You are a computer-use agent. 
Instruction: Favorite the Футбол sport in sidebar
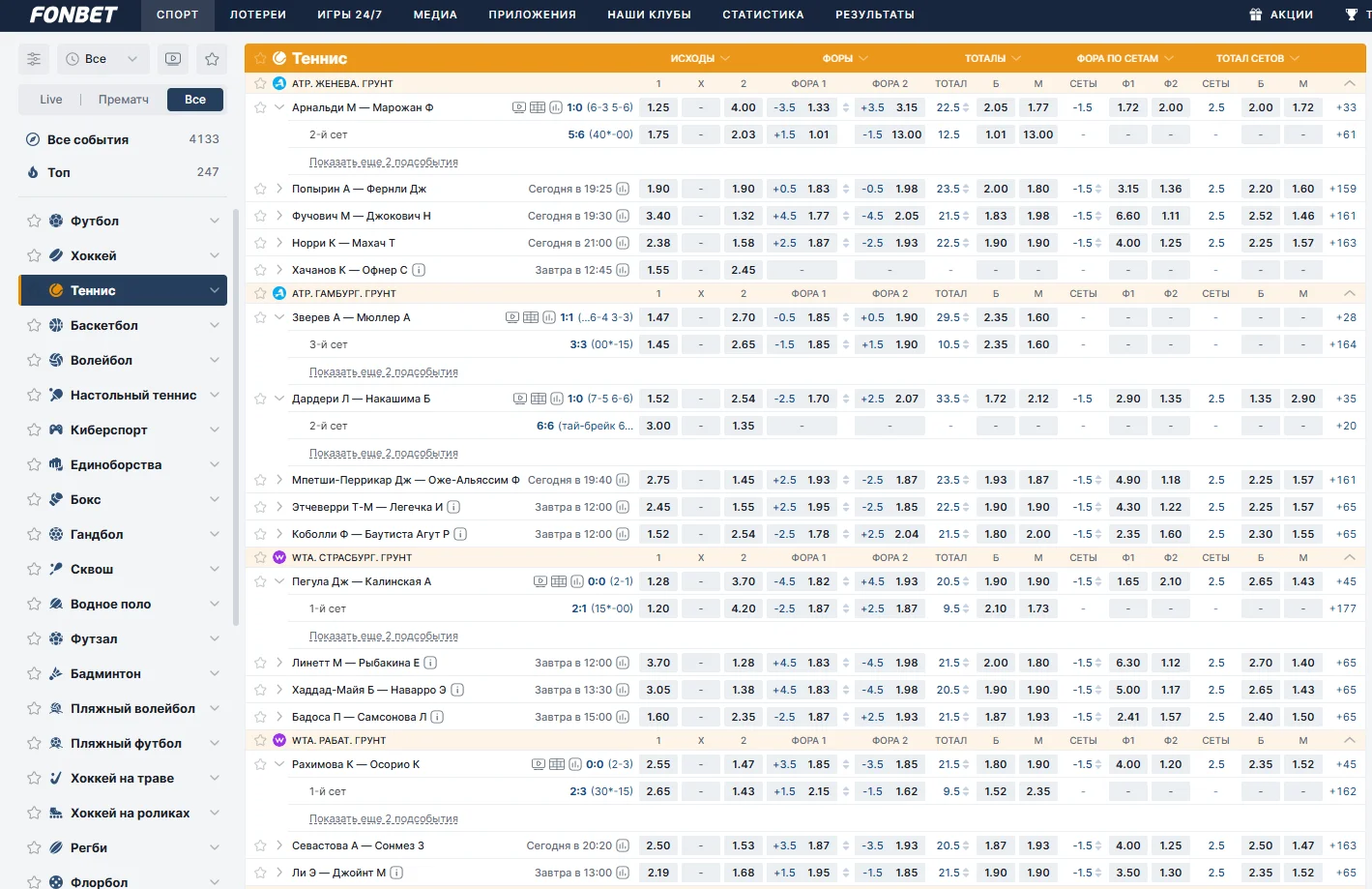tap(34, 221)
